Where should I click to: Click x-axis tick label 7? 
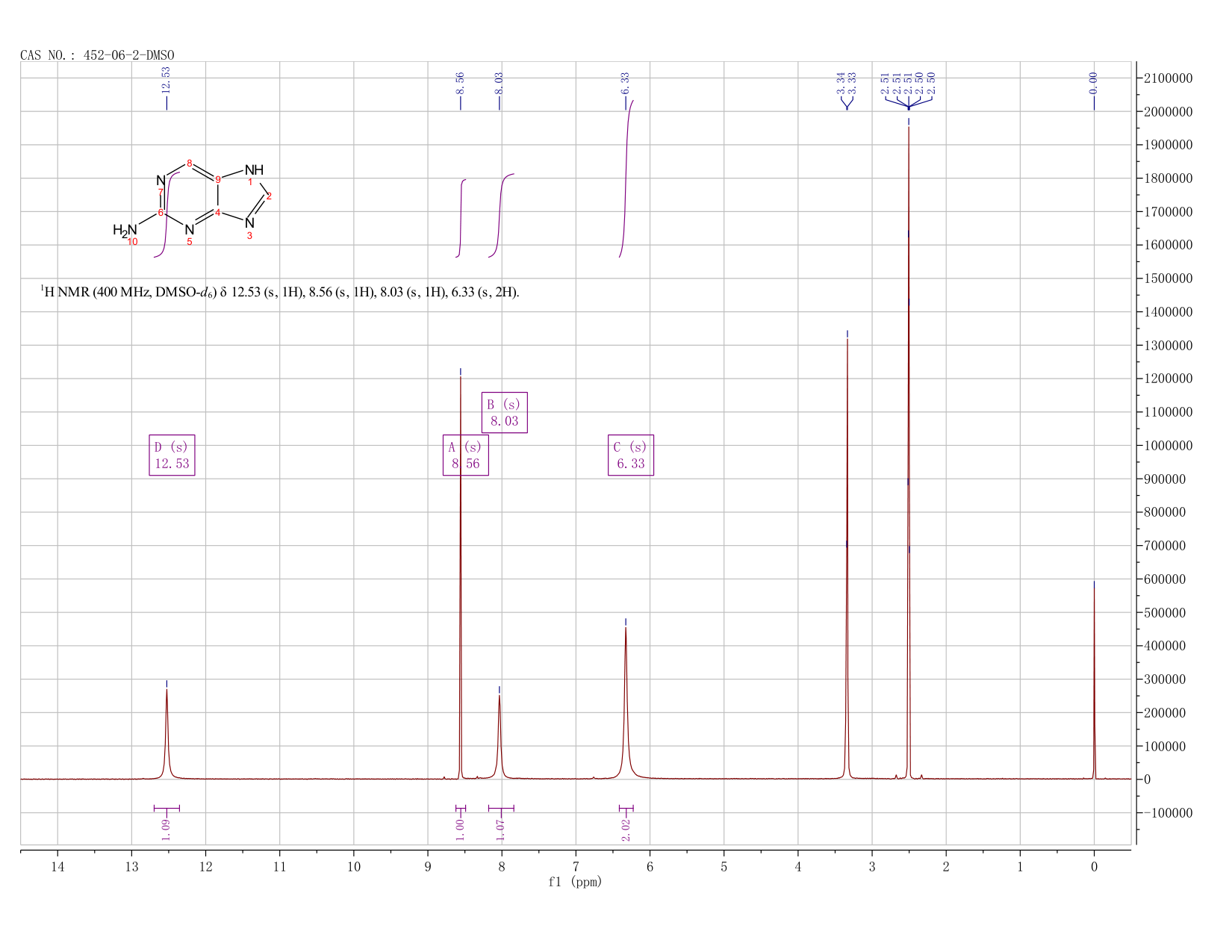pos(576,867)
